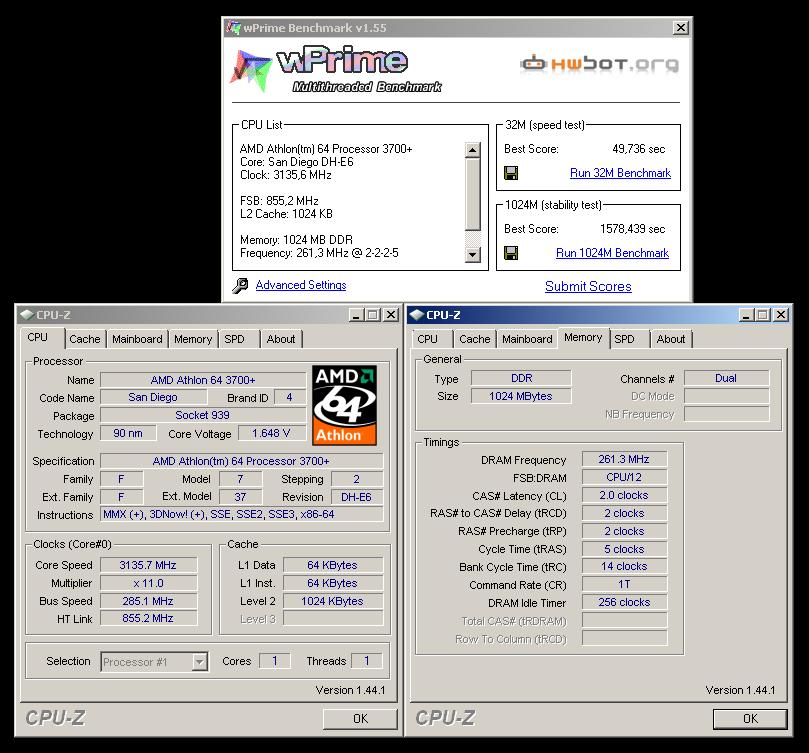Click the floppy save icon for 32M score
This screenshot has width=809, height=753.
511,173
